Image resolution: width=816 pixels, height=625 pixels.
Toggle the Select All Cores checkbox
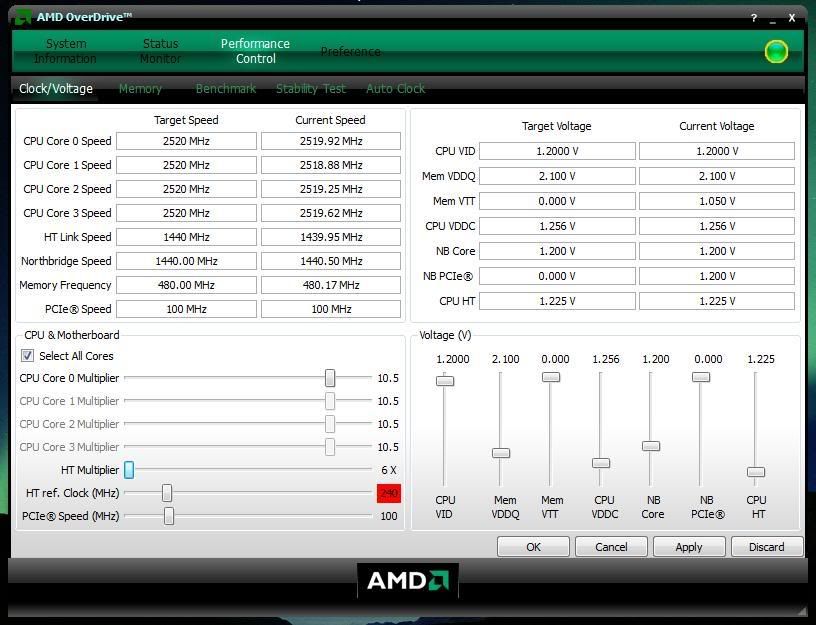pyautogui.click(x=27, y=355)
